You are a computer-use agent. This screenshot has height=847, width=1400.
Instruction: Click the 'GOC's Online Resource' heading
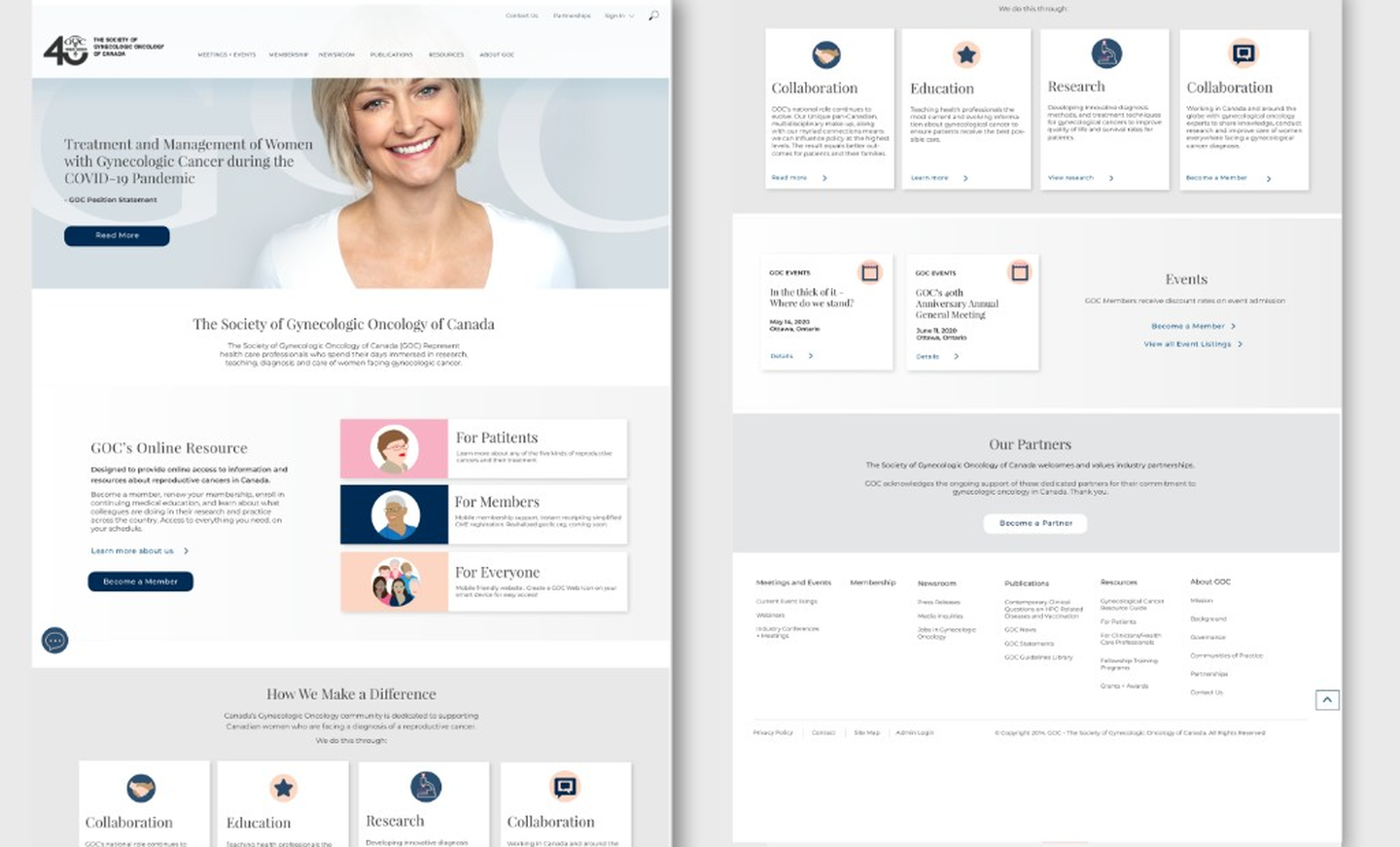pyautogui.click(x=169, y=448)
